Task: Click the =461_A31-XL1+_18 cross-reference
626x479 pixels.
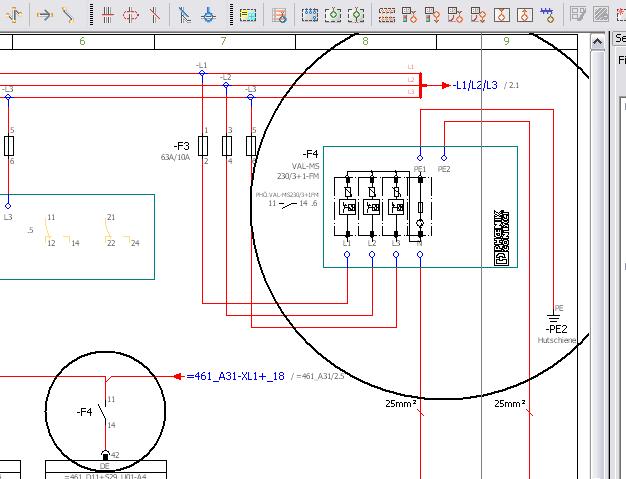Action: click(x=236, y=376)
